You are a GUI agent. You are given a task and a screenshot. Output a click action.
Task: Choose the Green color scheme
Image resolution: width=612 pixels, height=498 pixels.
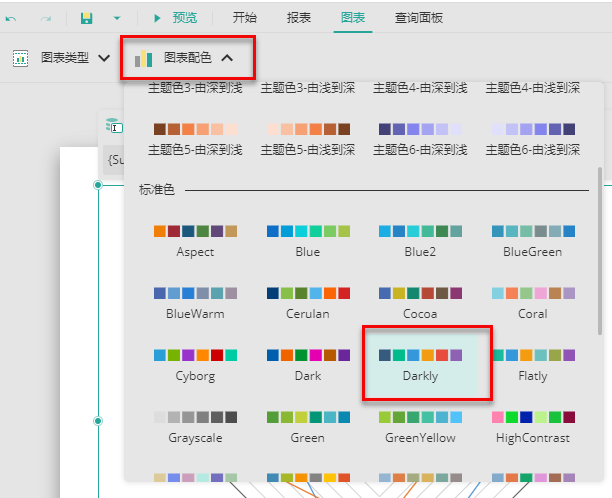308,427
